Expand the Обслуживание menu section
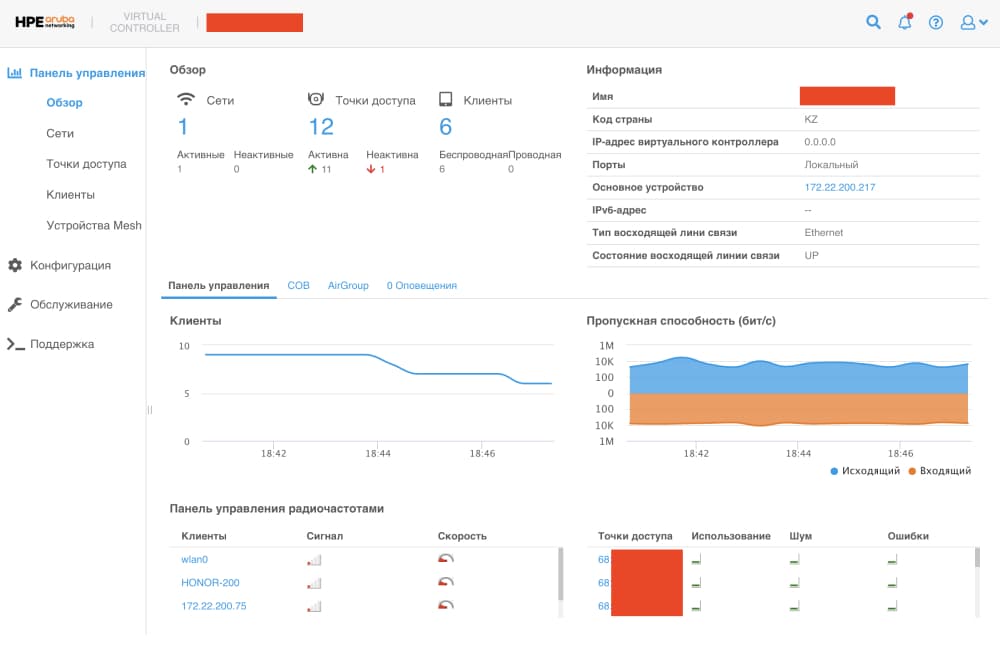This screenshot has height=667, width=1000. tap(71, 304)
